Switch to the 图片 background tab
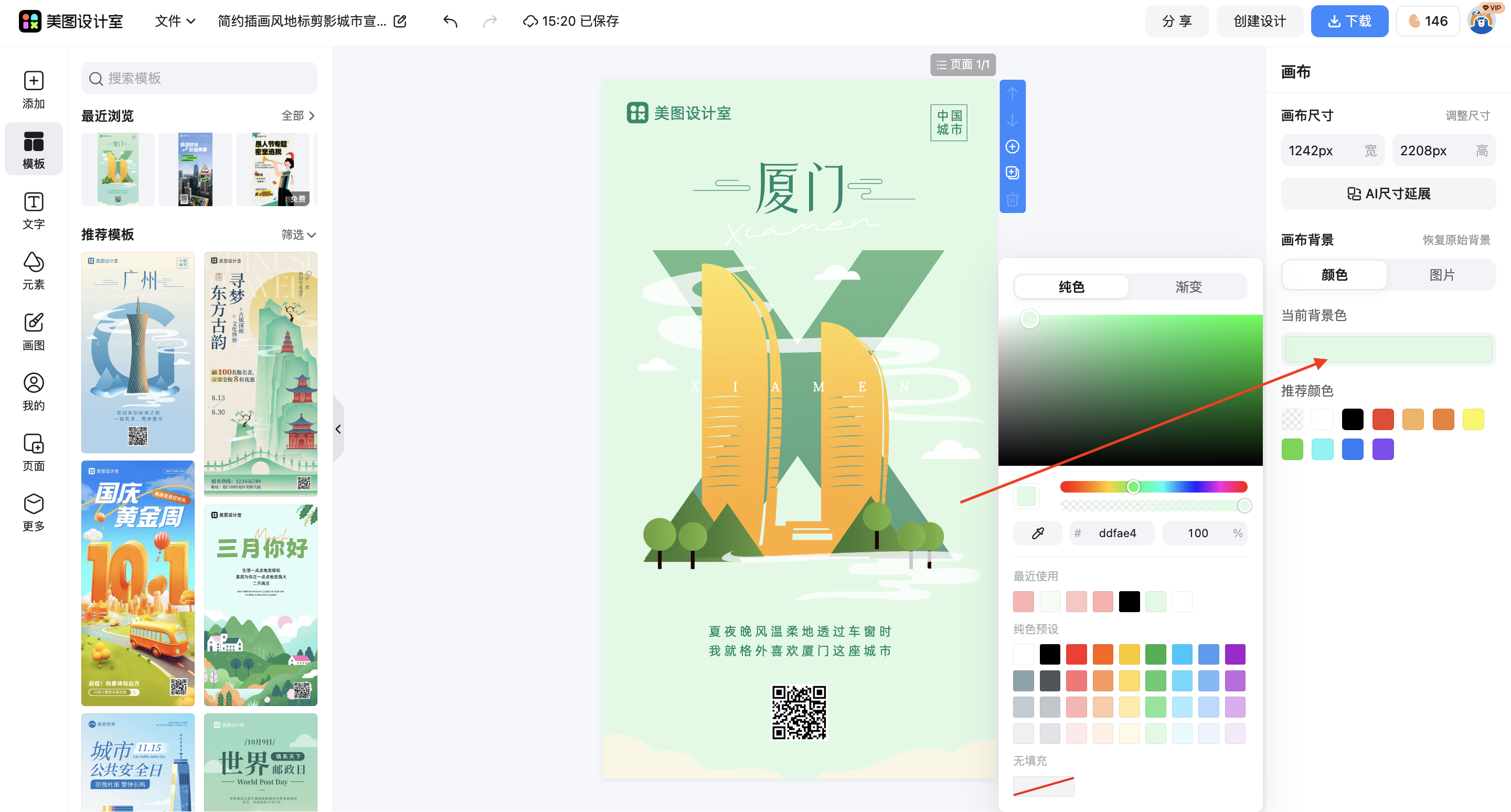The height and width of the screenshot is (812, 1511). [1442, 274]
